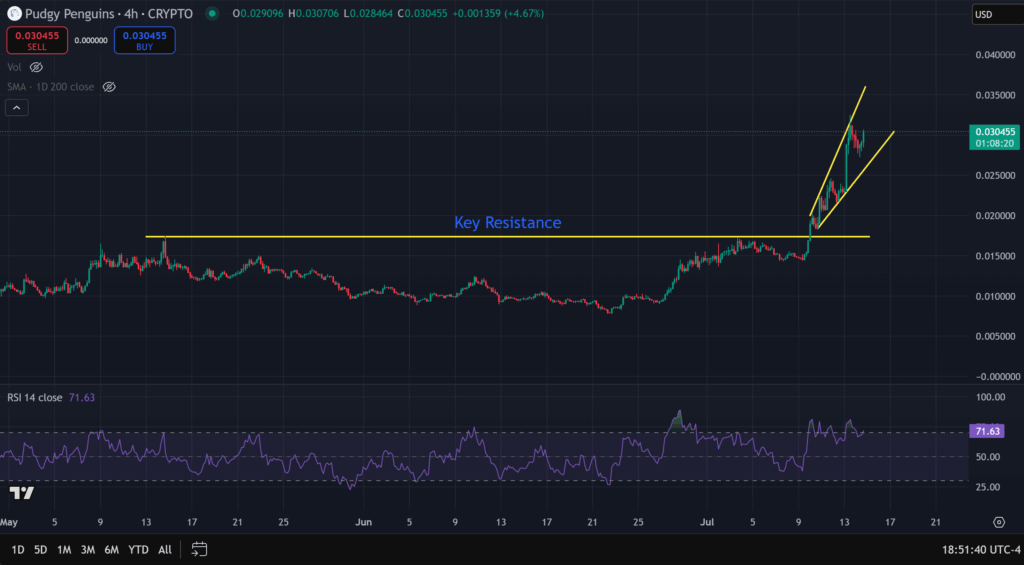Switch to the YTD time range
The width and height of the screenshot is (1024, 565).
pyautogui.click(x=139, y=549)
